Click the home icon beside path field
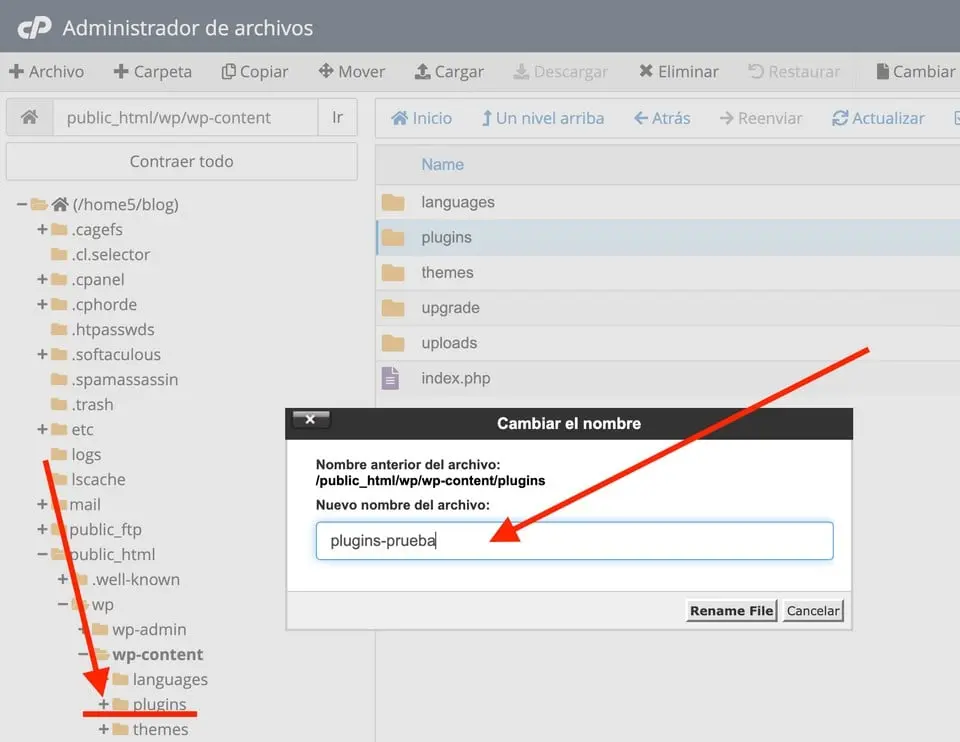Screen dimensions: 960x742 29,117
